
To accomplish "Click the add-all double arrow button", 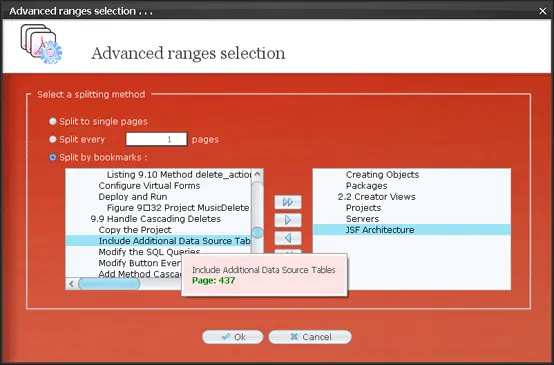I will click(288, 202).
